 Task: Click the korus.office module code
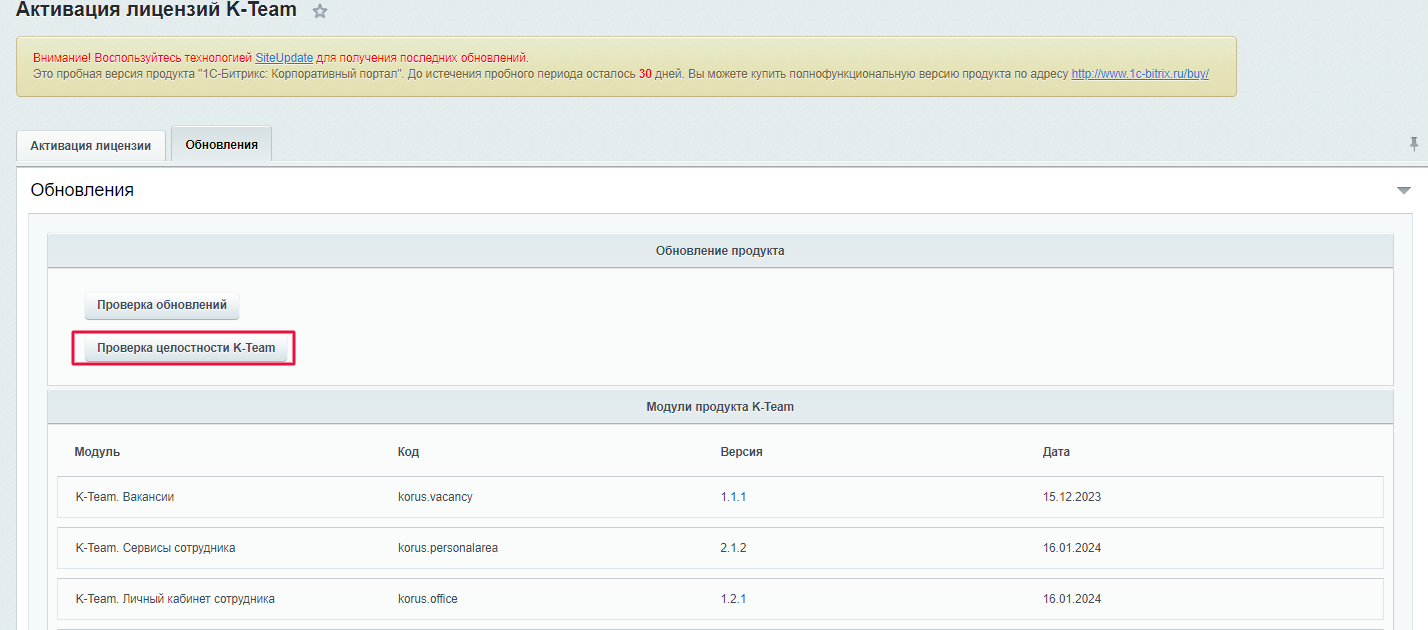point(428,599)
